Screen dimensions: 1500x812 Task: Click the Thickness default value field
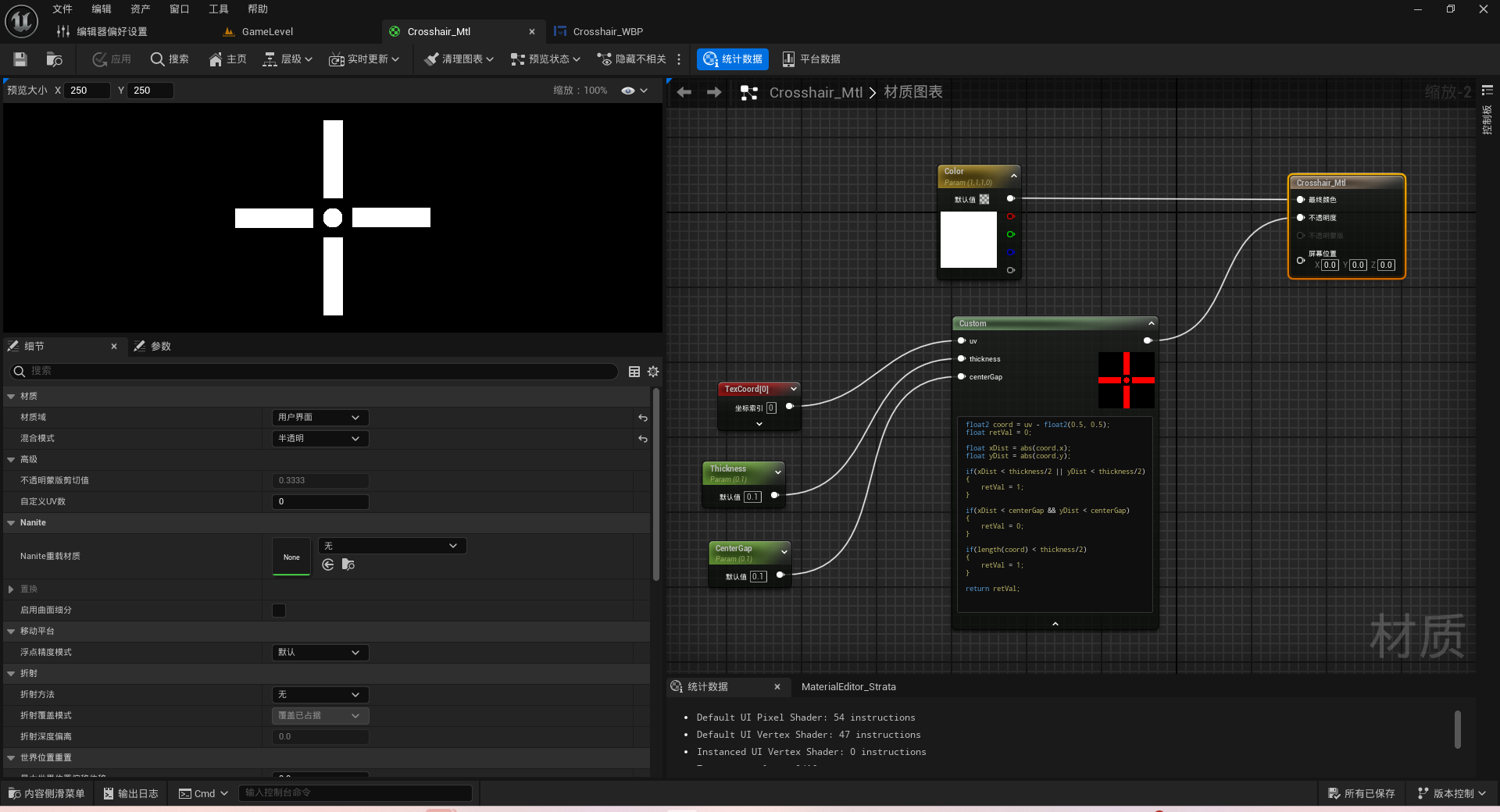pyautogui.click(x=752, y=497)
